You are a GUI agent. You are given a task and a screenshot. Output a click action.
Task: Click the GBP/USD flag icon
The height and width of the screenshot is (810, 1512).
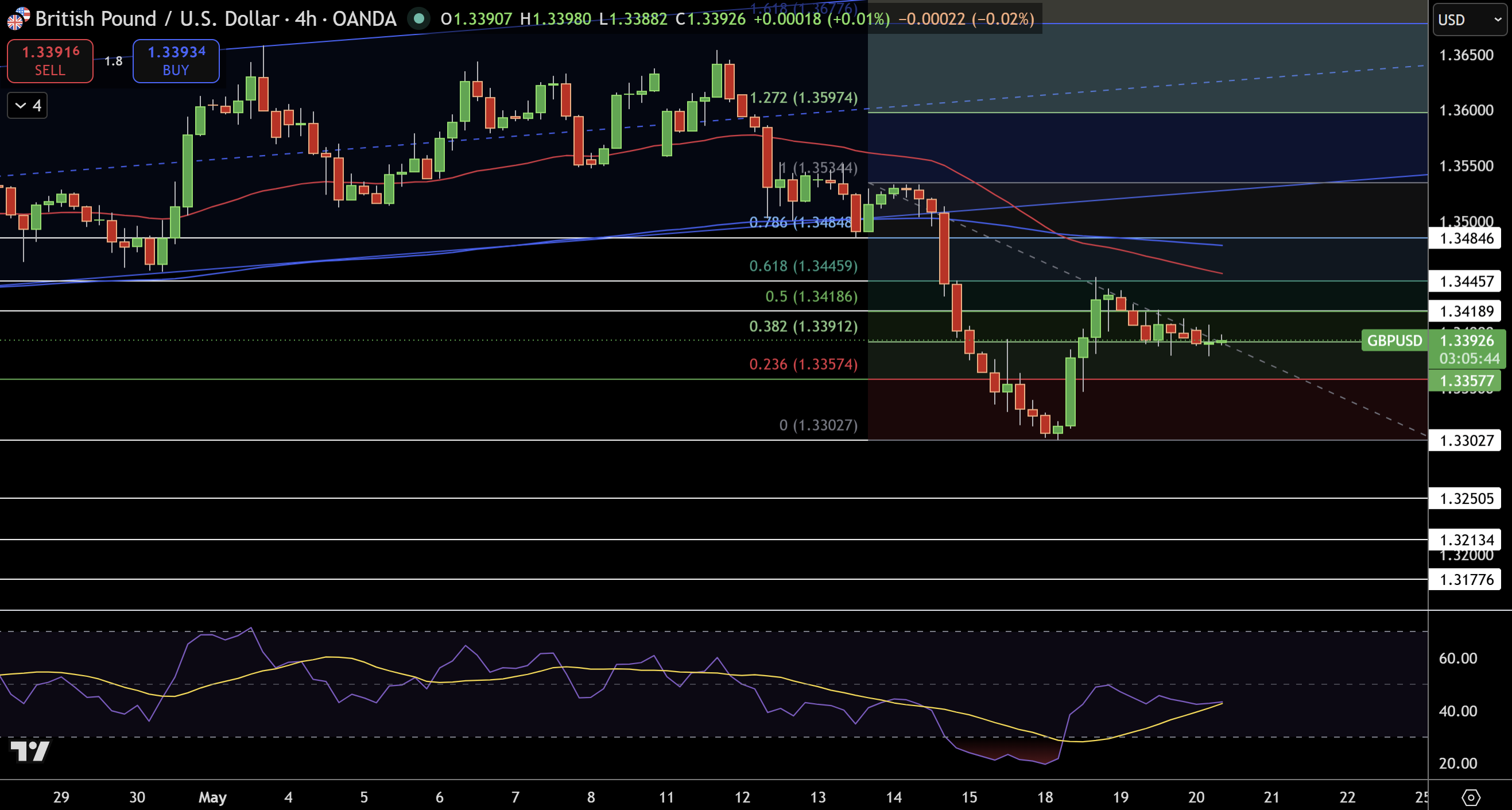coord(18,19)
